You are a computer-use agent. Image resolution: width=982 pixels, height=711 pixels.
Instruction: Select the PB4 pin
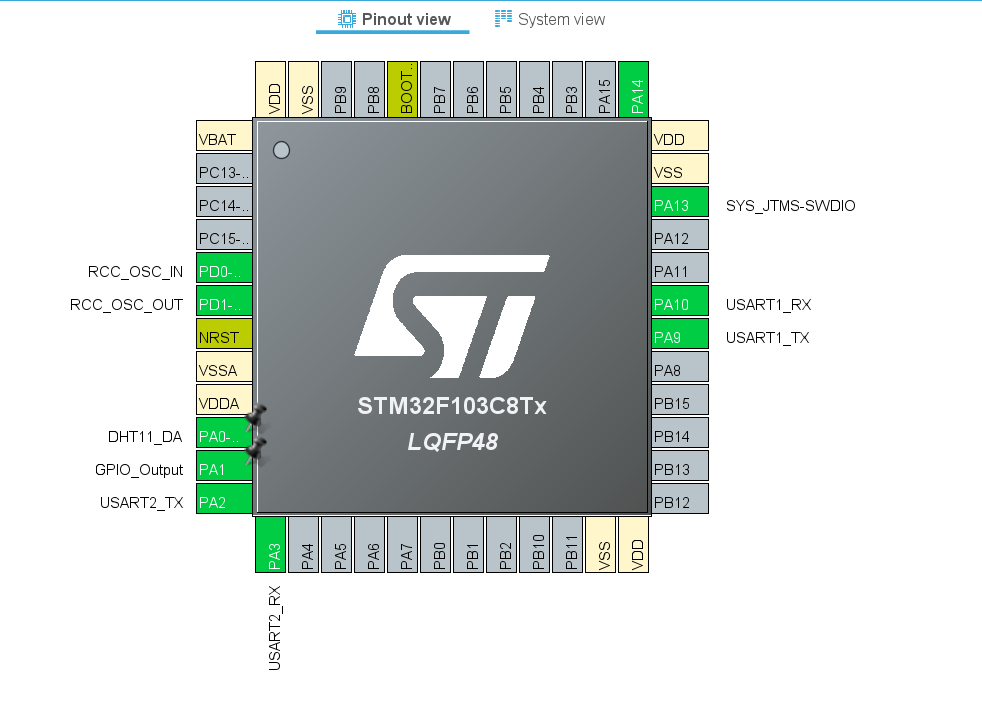[534, 89]
